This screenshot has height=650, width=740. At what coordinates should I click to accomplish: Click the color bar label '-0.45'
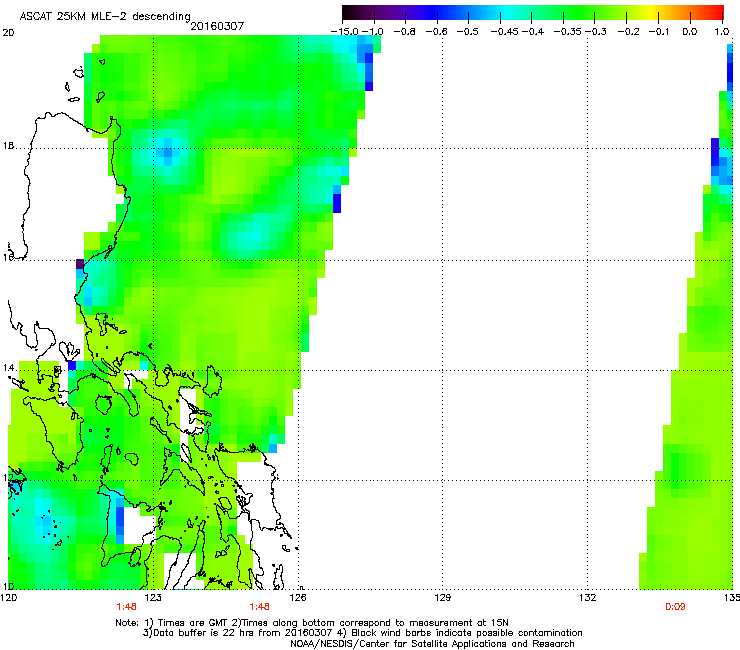click(x=505, y=32)
